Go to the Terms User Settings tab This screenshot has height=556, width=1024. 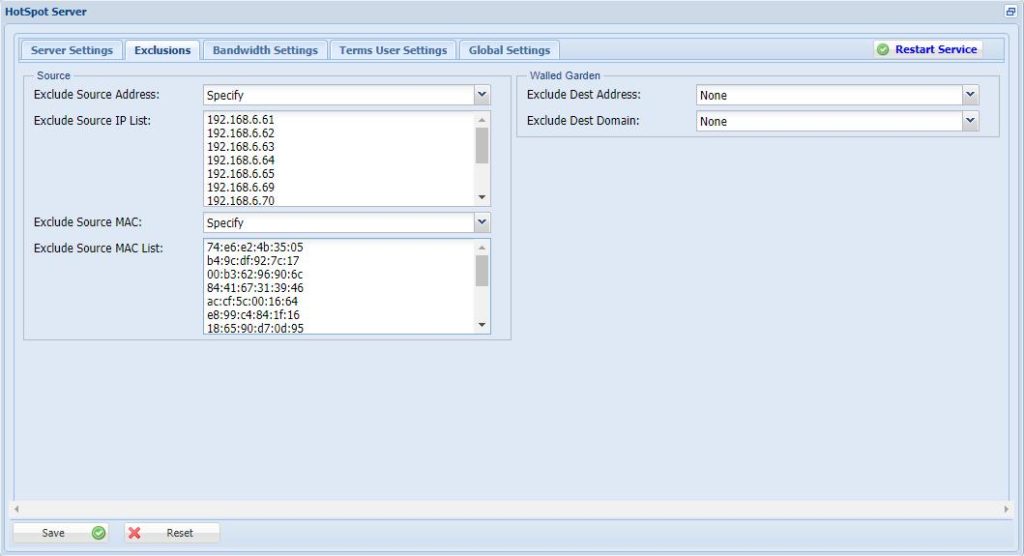(393, 50)
